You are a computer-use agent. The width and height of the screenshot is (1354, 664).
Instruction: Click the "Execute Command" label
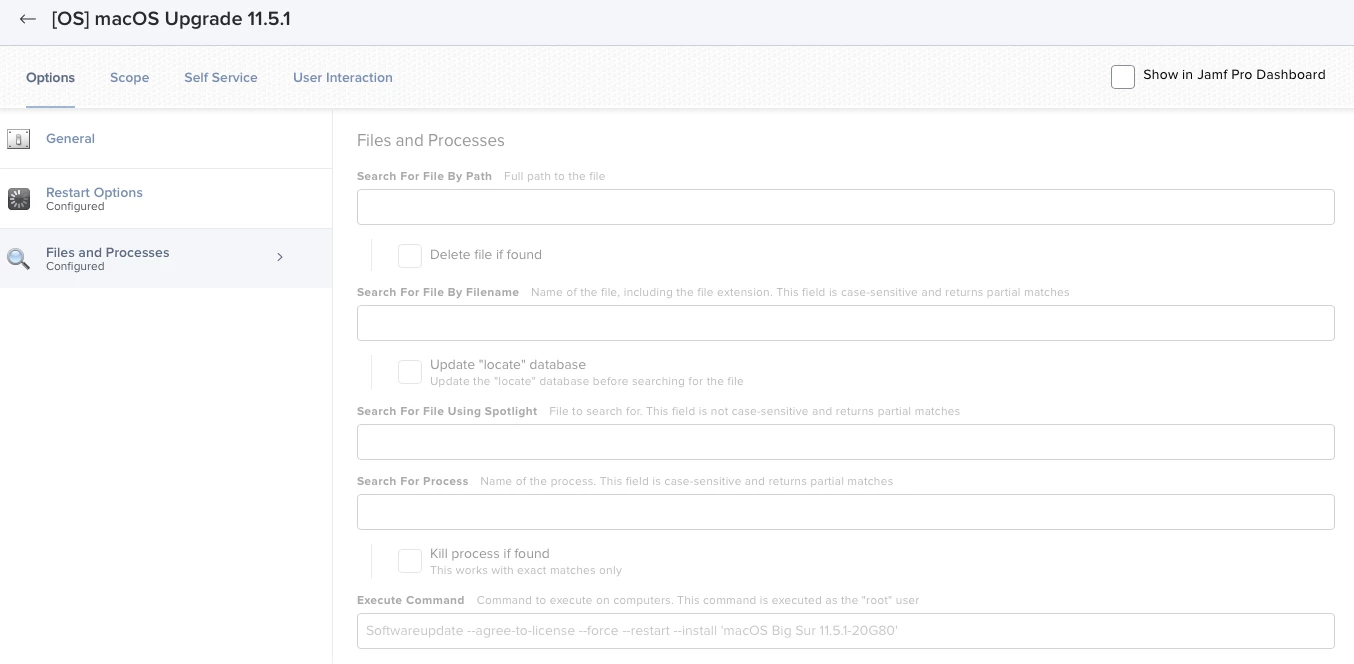411,600
